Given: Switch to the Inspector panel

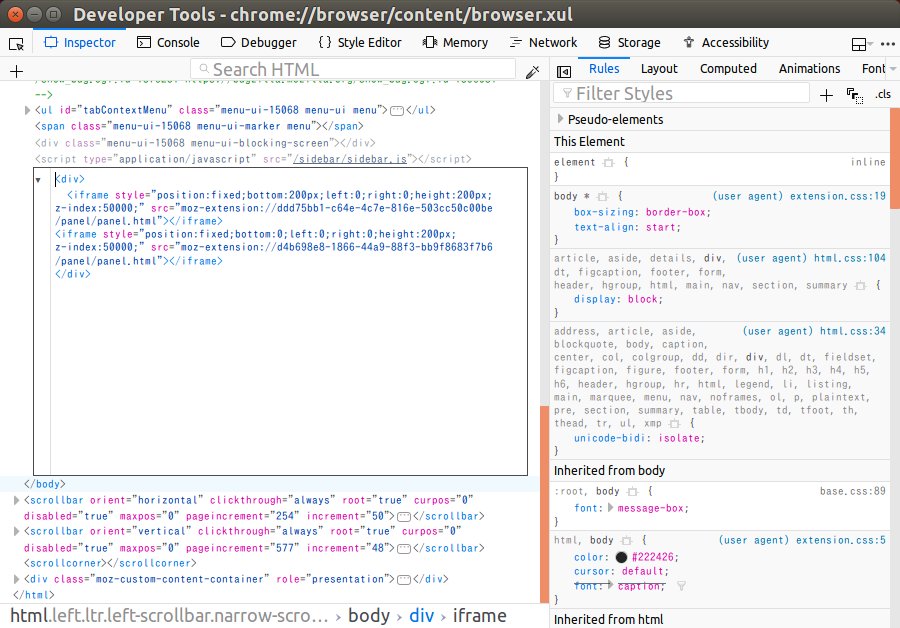Looking at the screenshot, I should [80, 42].
